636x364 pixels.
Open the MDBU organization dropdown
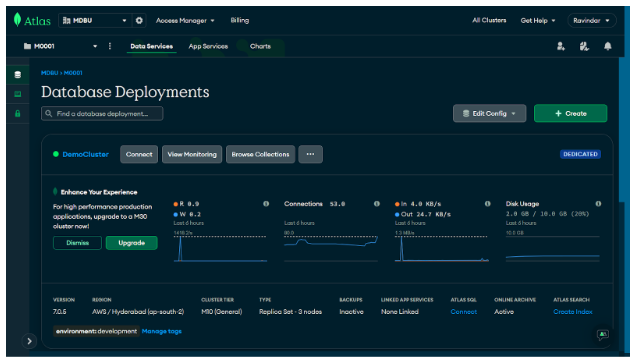coord(95,20)
